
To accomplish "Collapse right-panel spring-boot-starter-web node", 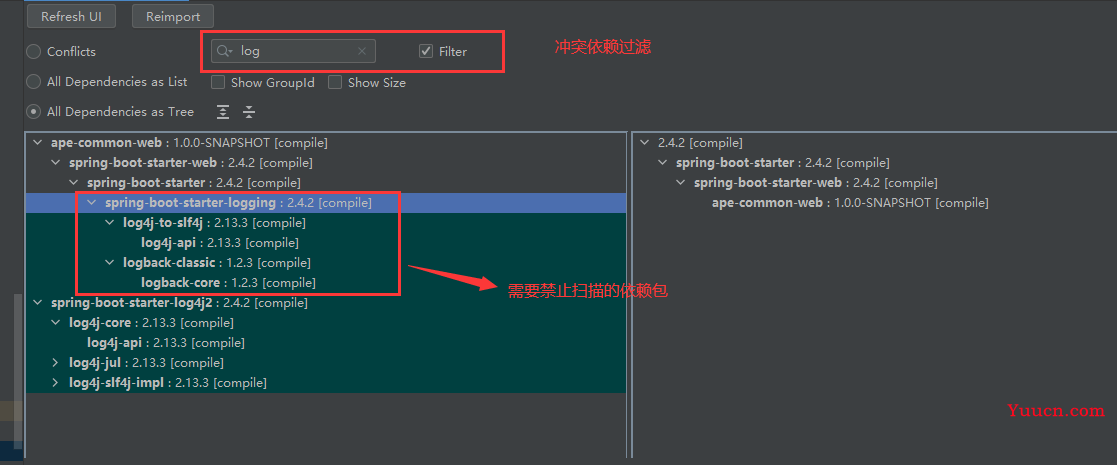I will [680, 183].
